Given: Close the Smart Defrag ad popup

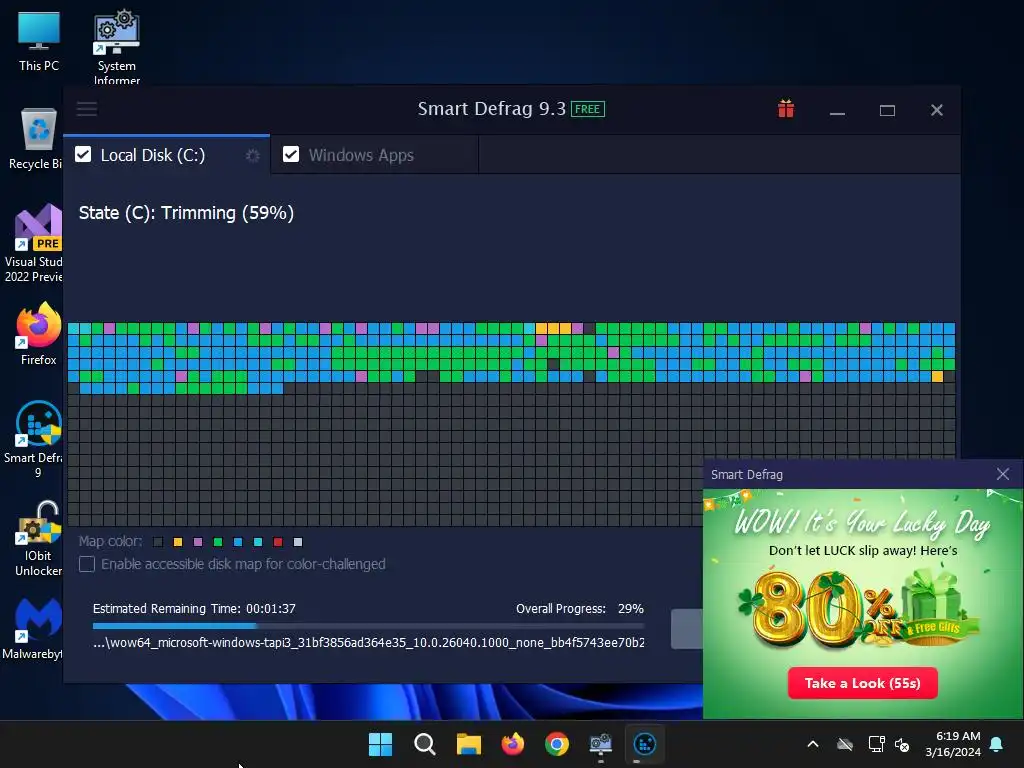Looking at the screenshot, I should 1003,474.
